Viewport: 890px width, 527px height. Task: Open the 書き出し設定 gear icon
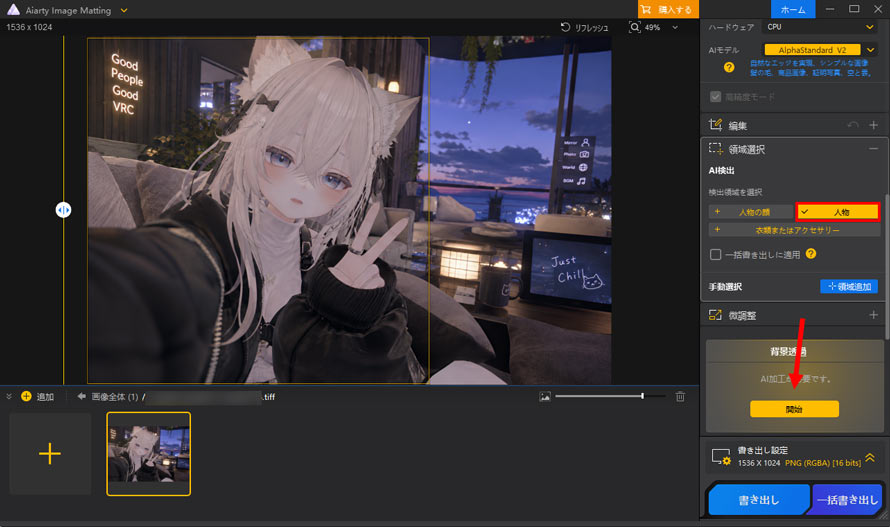(721, 457)
